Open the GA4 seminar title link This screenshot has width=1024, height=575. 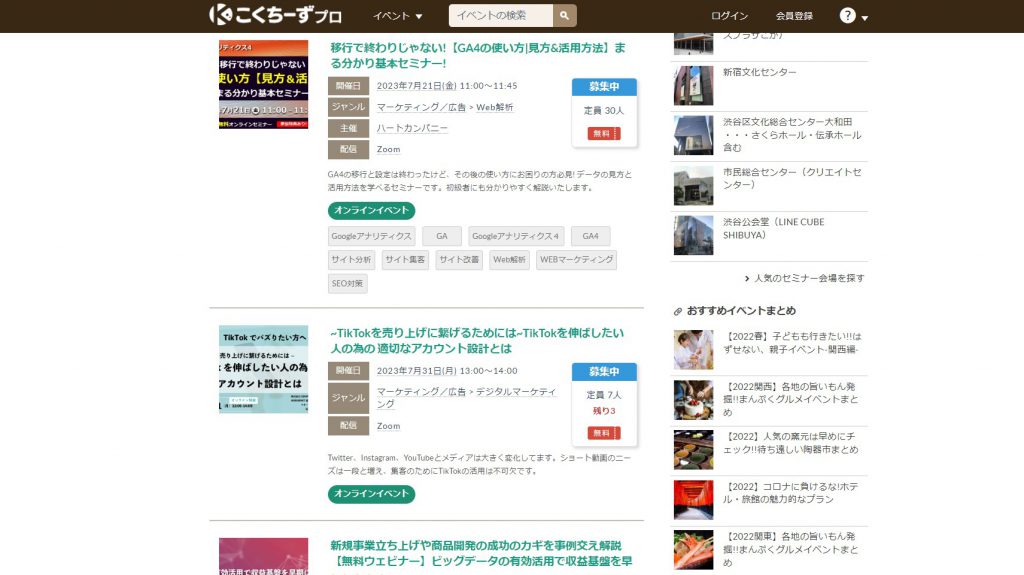click(478, 56)
